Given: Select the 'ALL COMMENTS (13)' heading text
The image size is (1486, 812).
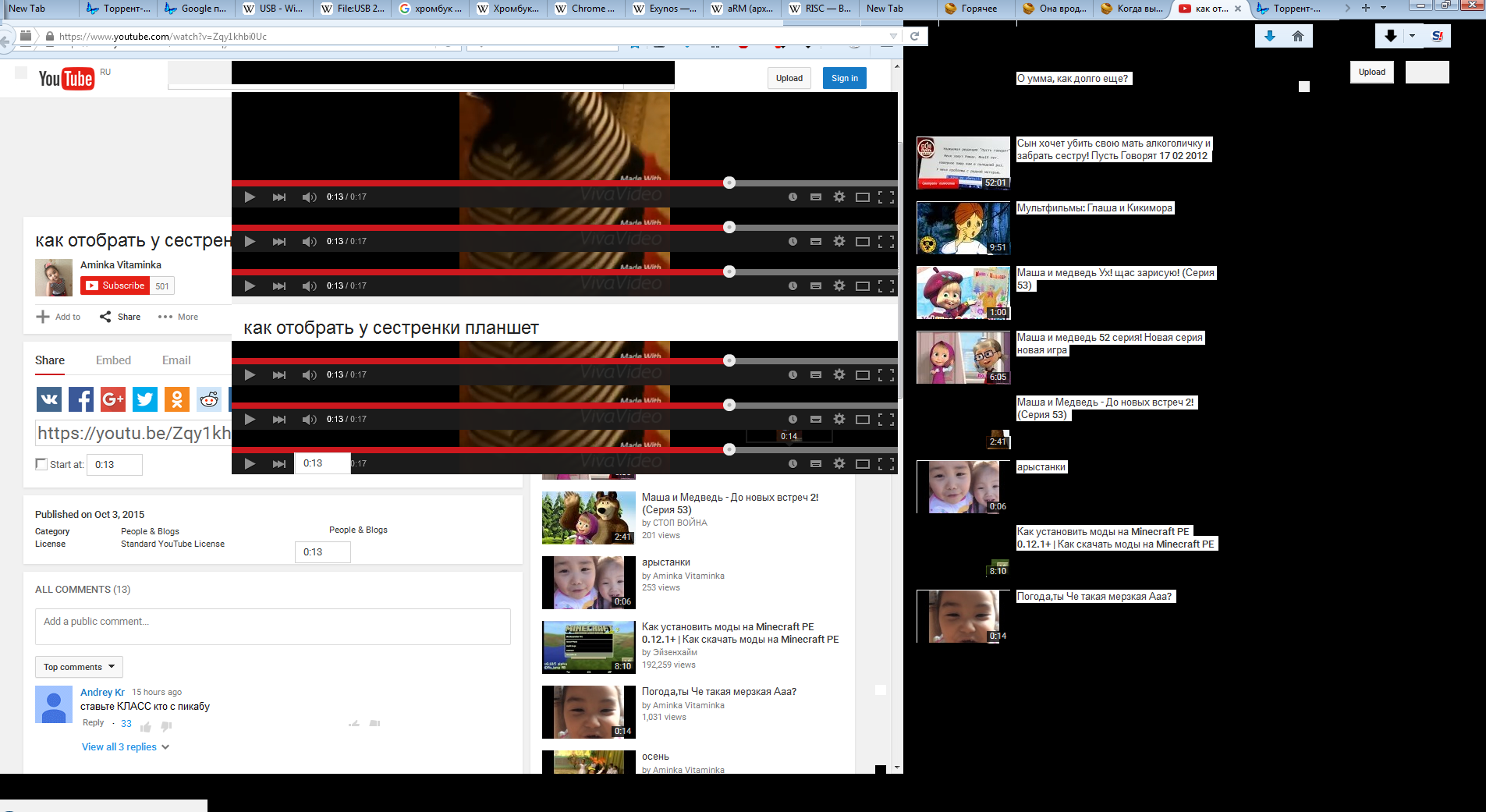Looking at the screenshot, I should point(83,589).
